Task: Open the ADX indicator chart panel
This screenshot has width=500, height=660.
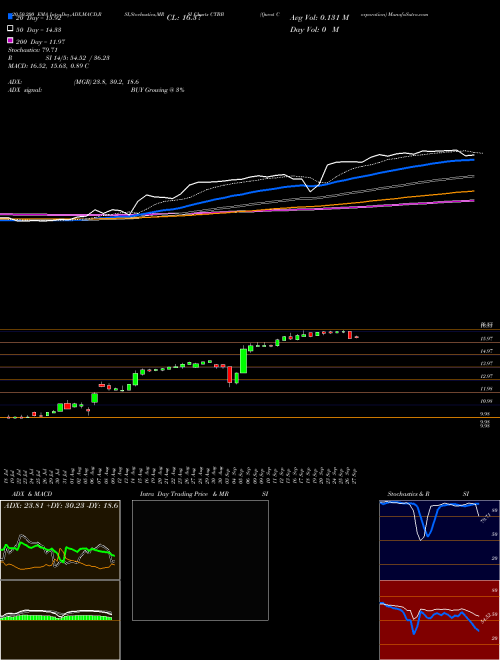Action: (60, 540)
